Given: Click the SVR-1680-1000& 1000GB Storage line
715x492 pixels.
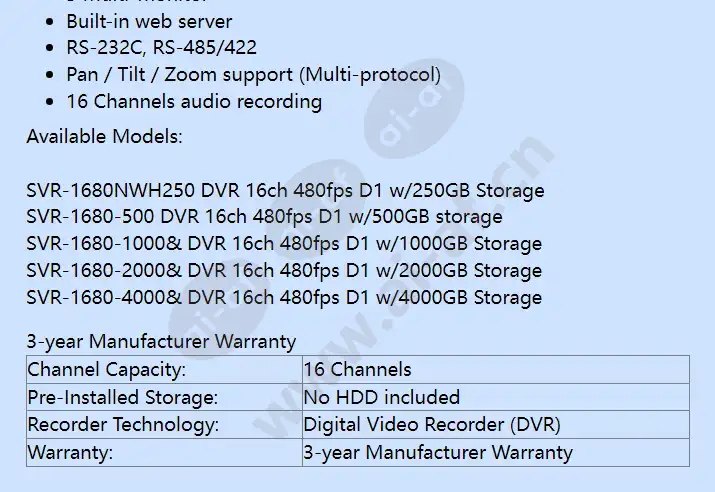Looking at the screenshot, I should [x=284, y=244].
